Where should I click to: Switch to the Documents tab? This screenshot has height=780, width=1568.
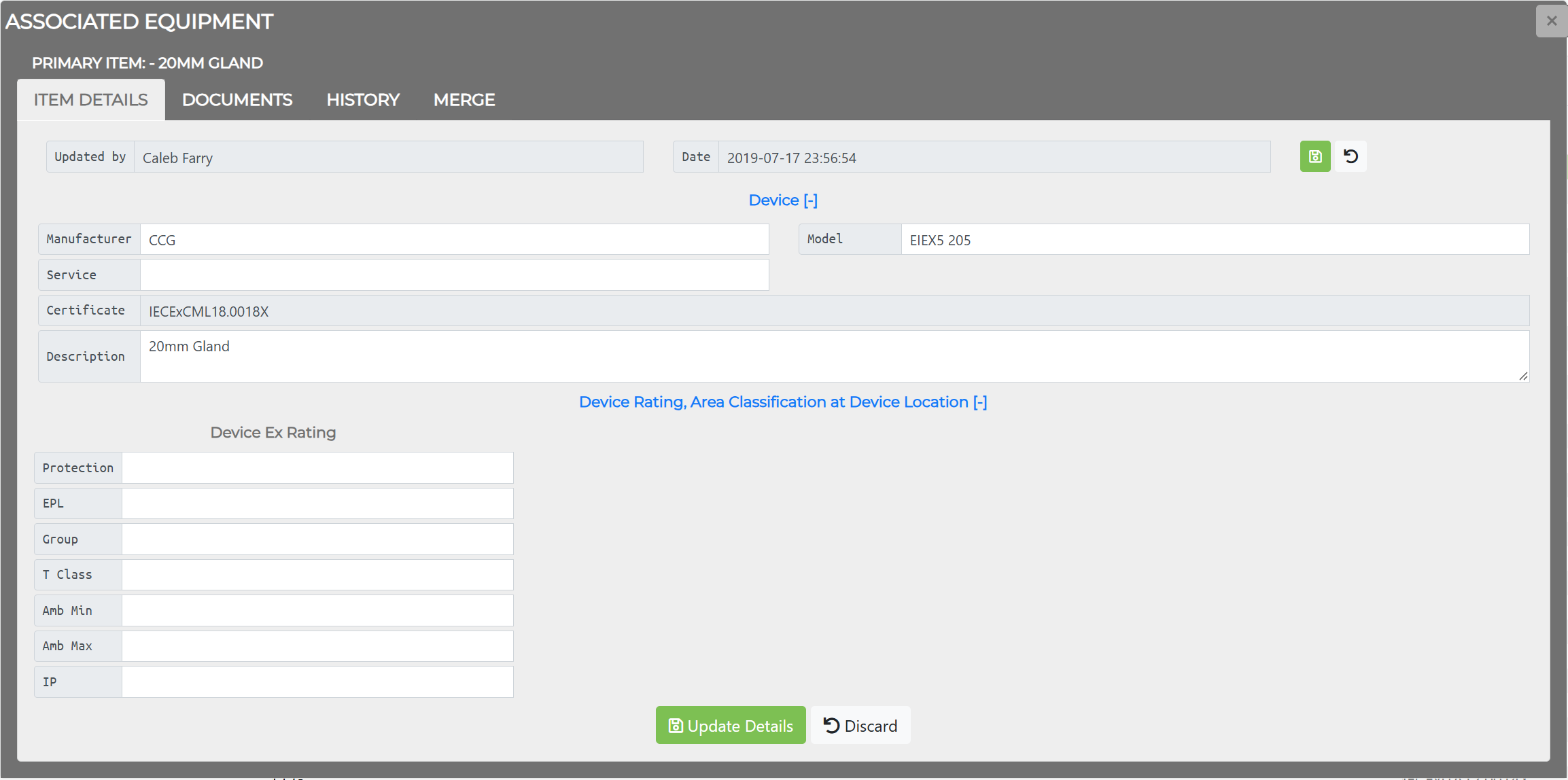click(x=237, y=100)
